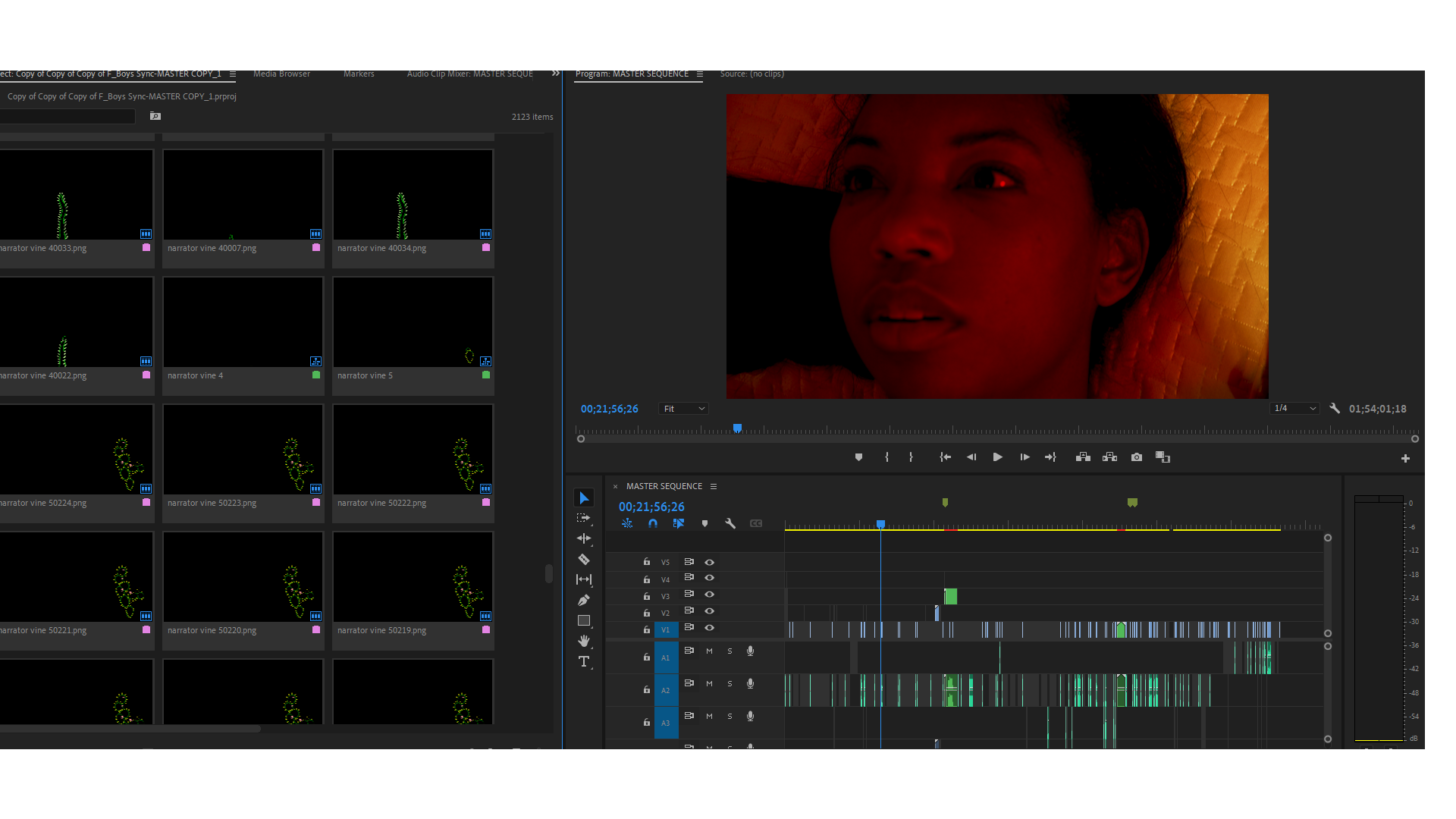1456x819 pixels.
Task: Expand hidden panel tabs with double chevron
Action: click(x=555, y=74)
